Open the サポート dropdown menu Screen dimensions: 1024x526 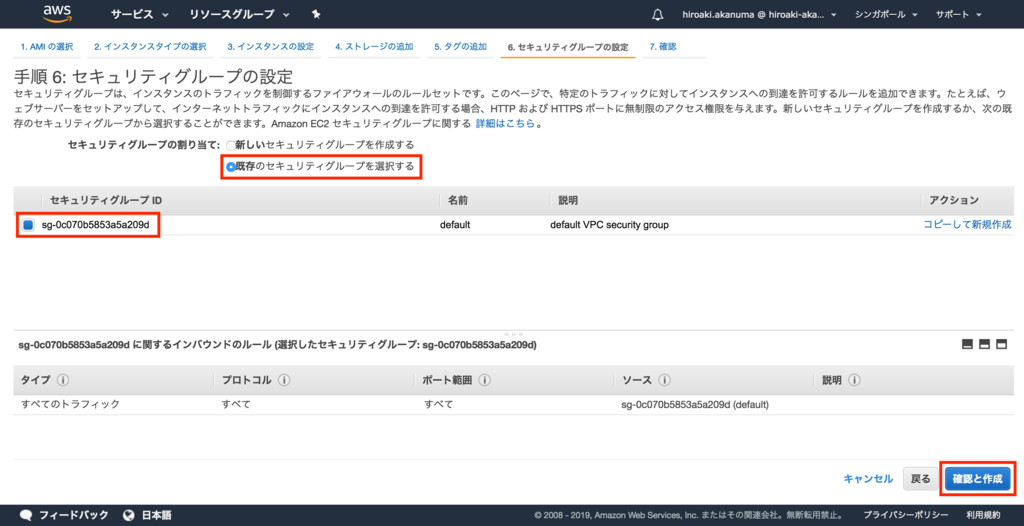[959, 14]
